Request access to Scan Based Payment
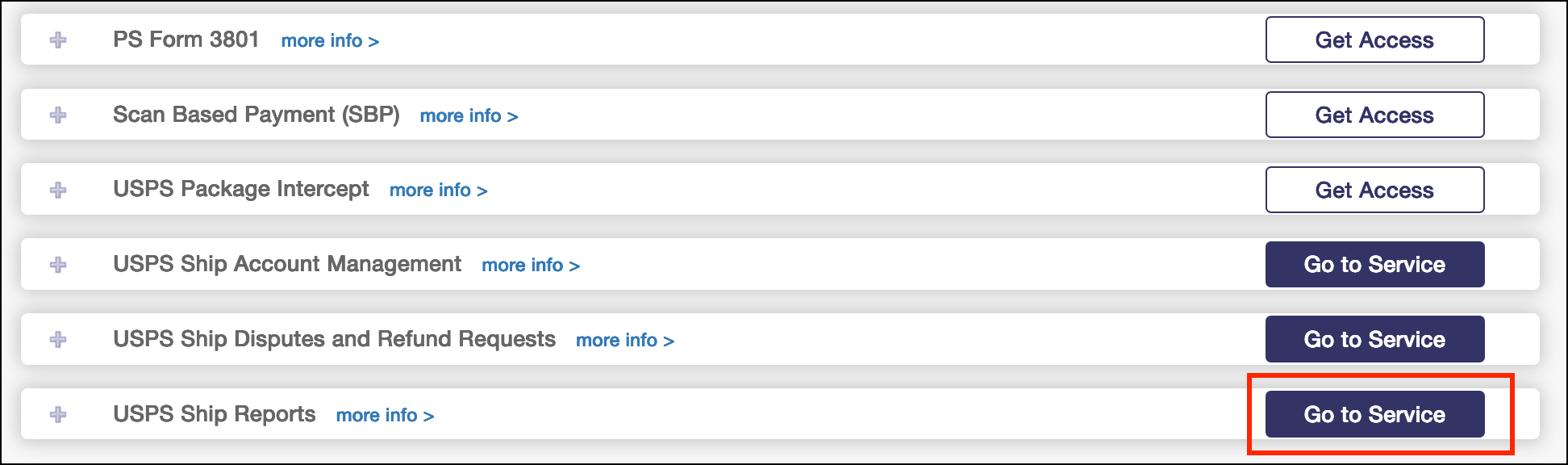The height and width of the screenshot is (465, 1568). pyautogui.click(x=1374, y=115)
